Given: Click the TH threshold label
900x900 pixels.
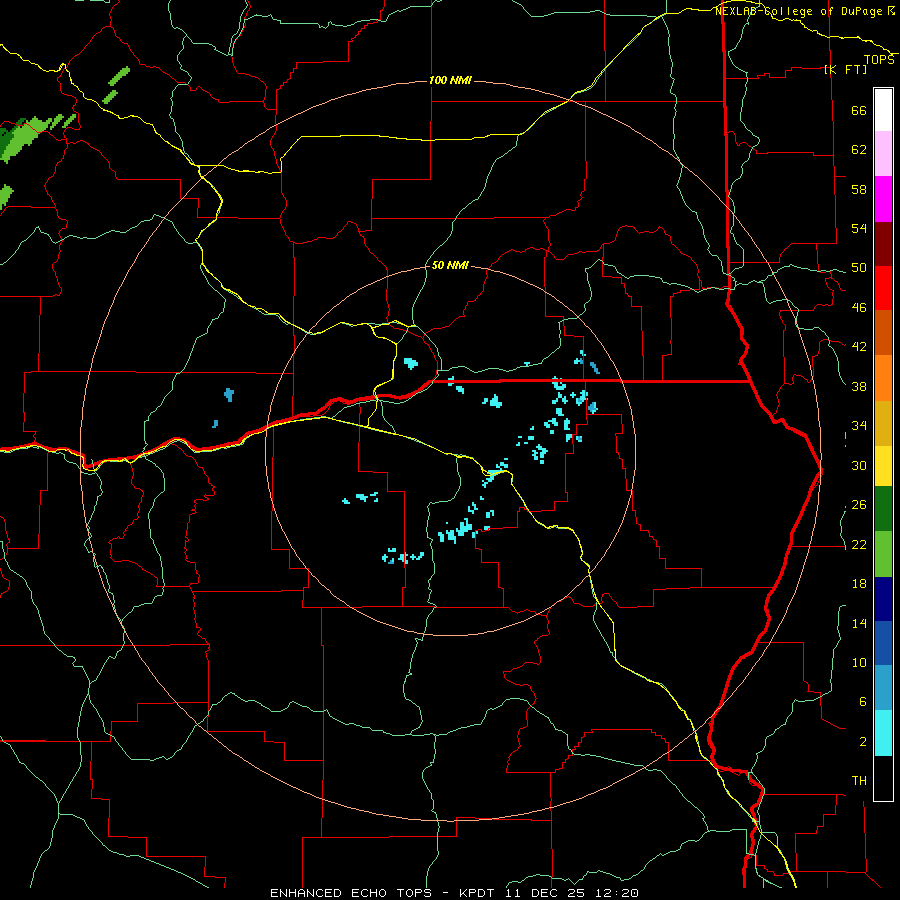Looking at the screenshot, I should click(x=859, y=781).
